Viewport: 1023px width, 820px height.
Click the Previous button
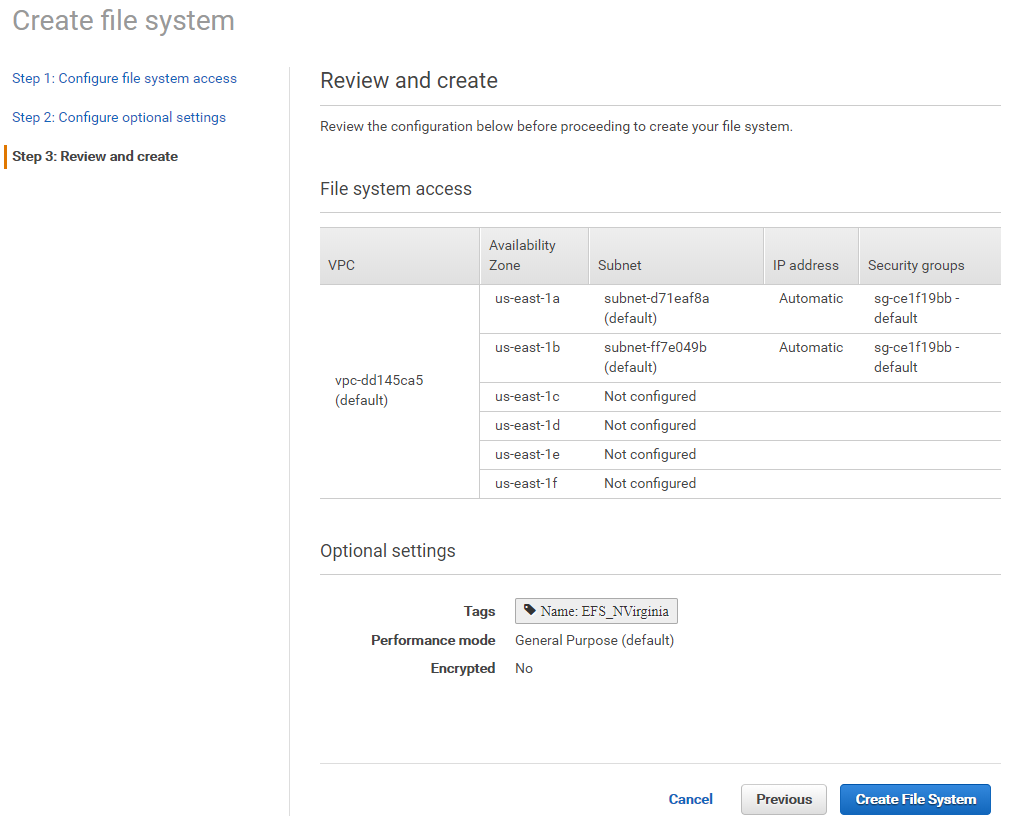(783, 799)
